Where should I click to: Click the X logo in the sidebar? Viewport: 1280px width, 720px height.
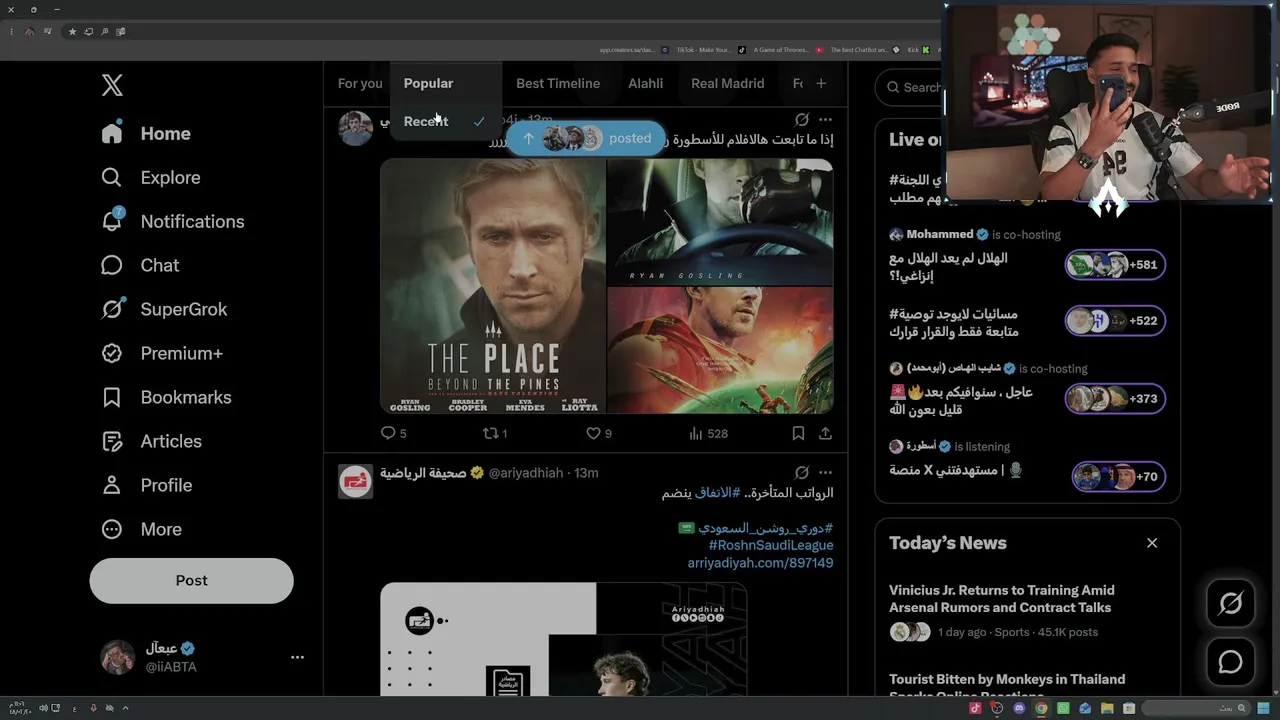coord(112,85)
